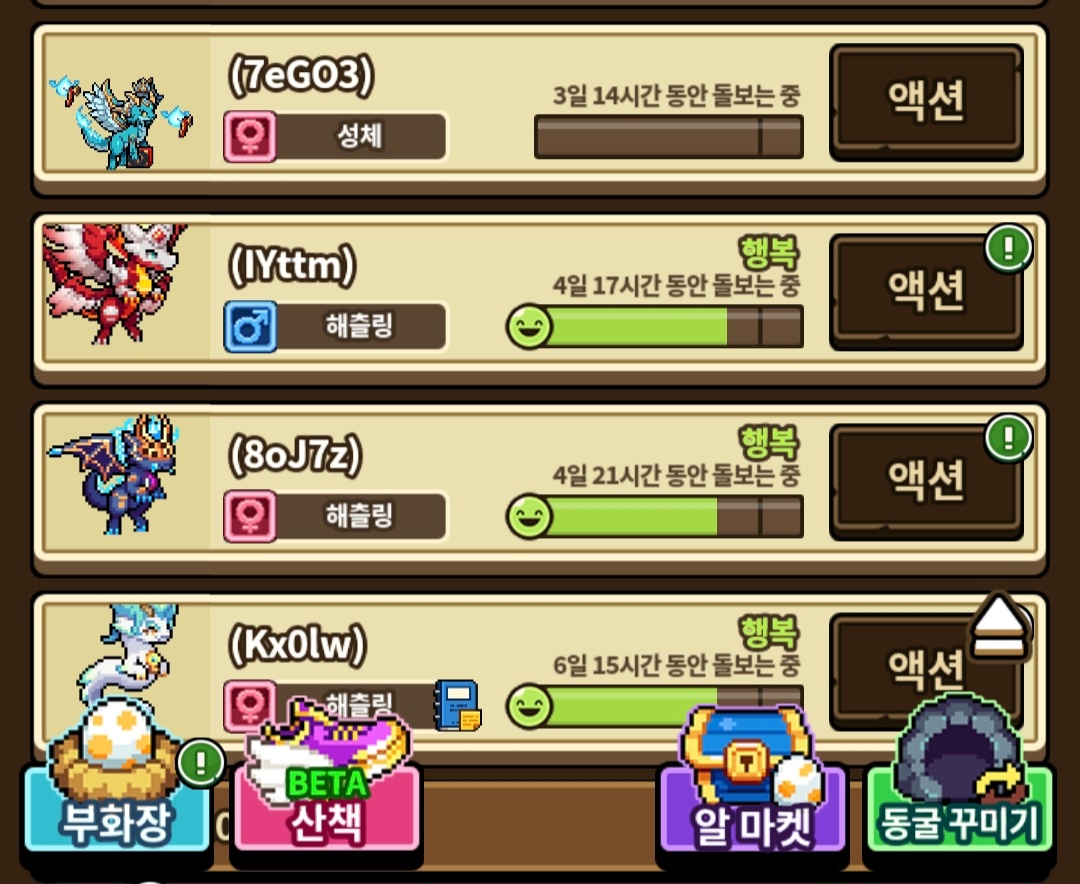Click the blue notebook icon on Kx0lw row

(x=457, y=706)
